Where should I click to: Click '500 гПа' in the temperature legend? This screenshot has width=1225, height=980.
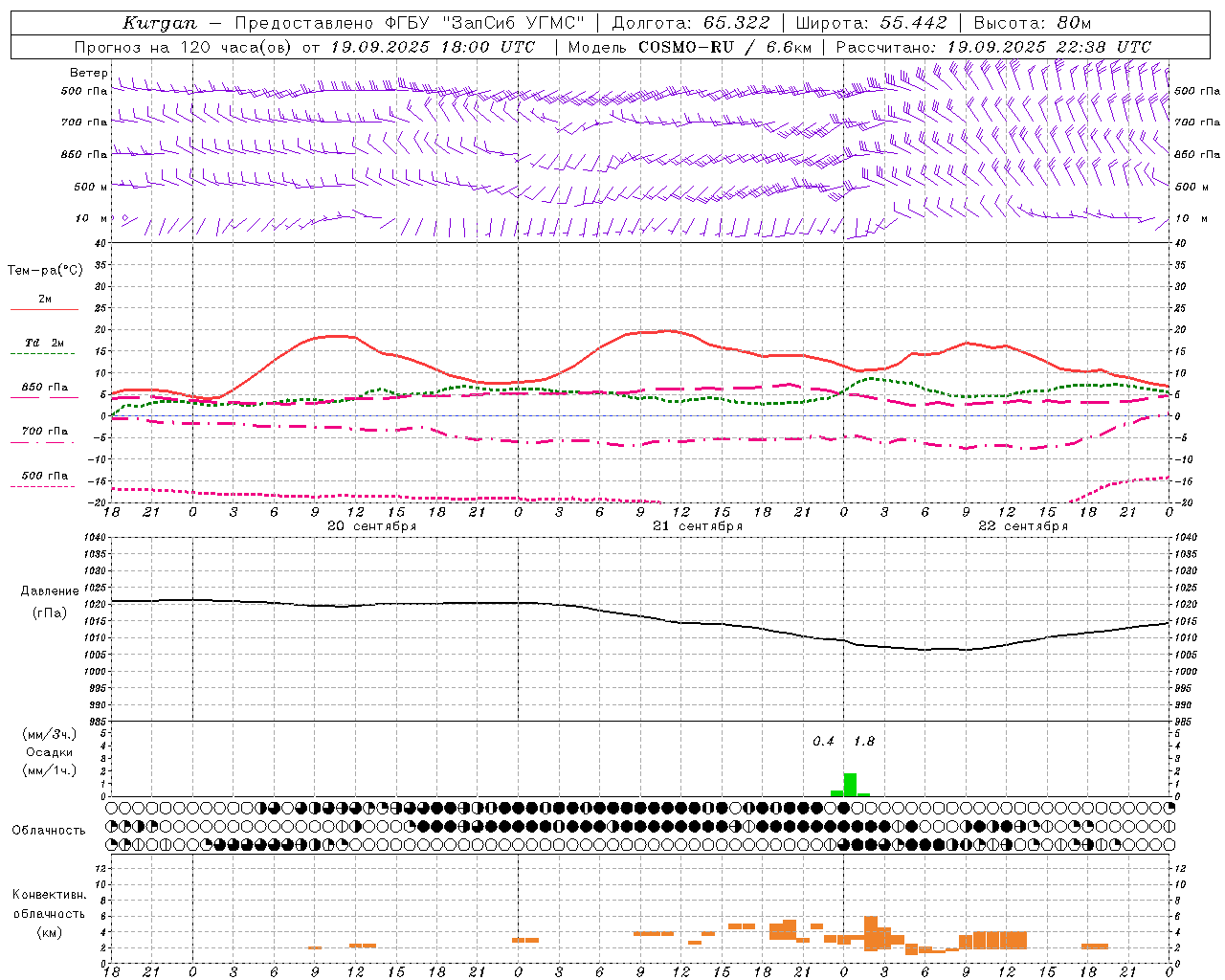point(45,476)
